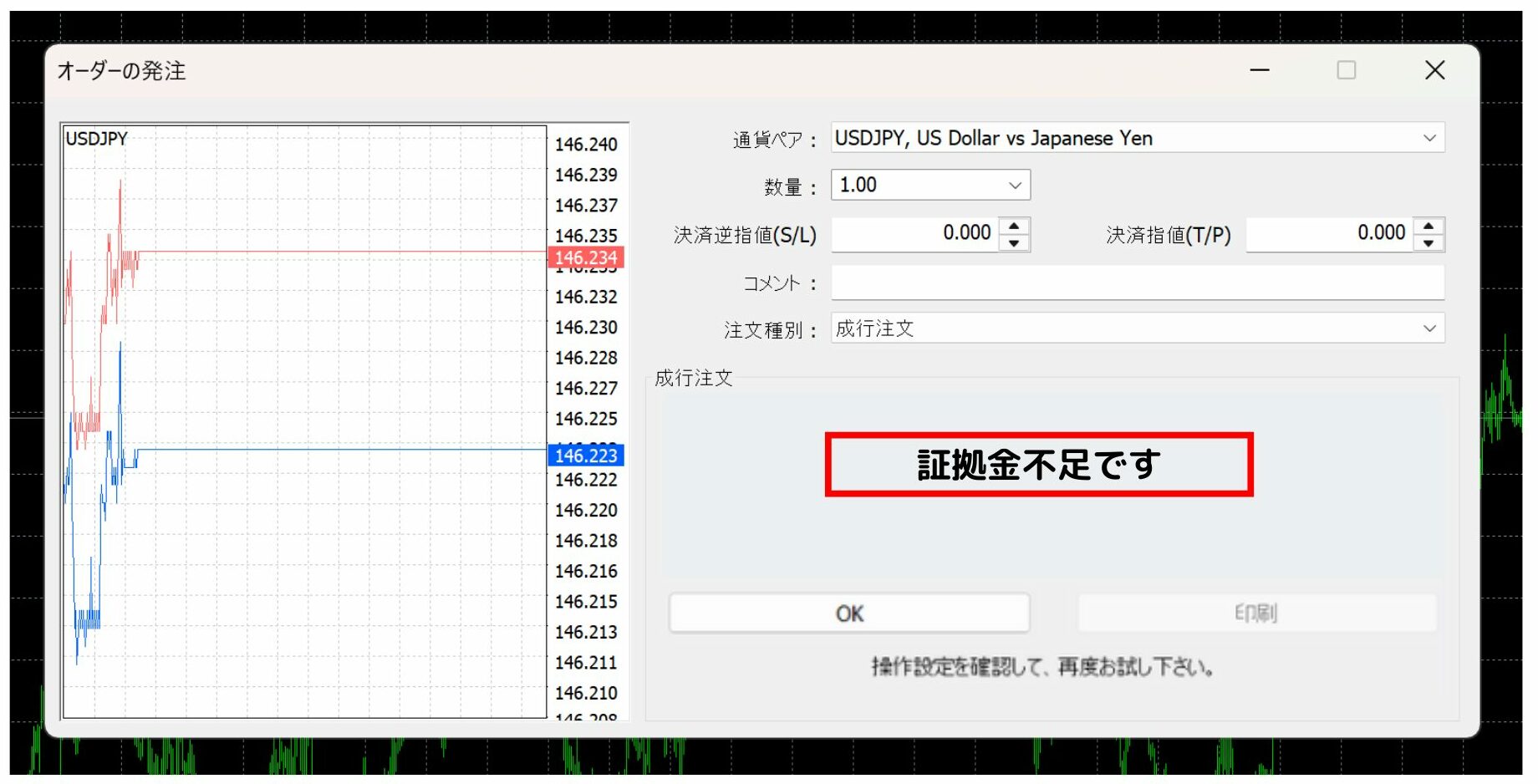Click the maximize window icon
Screen dimensions: 1538x784
coord(1346,70)
